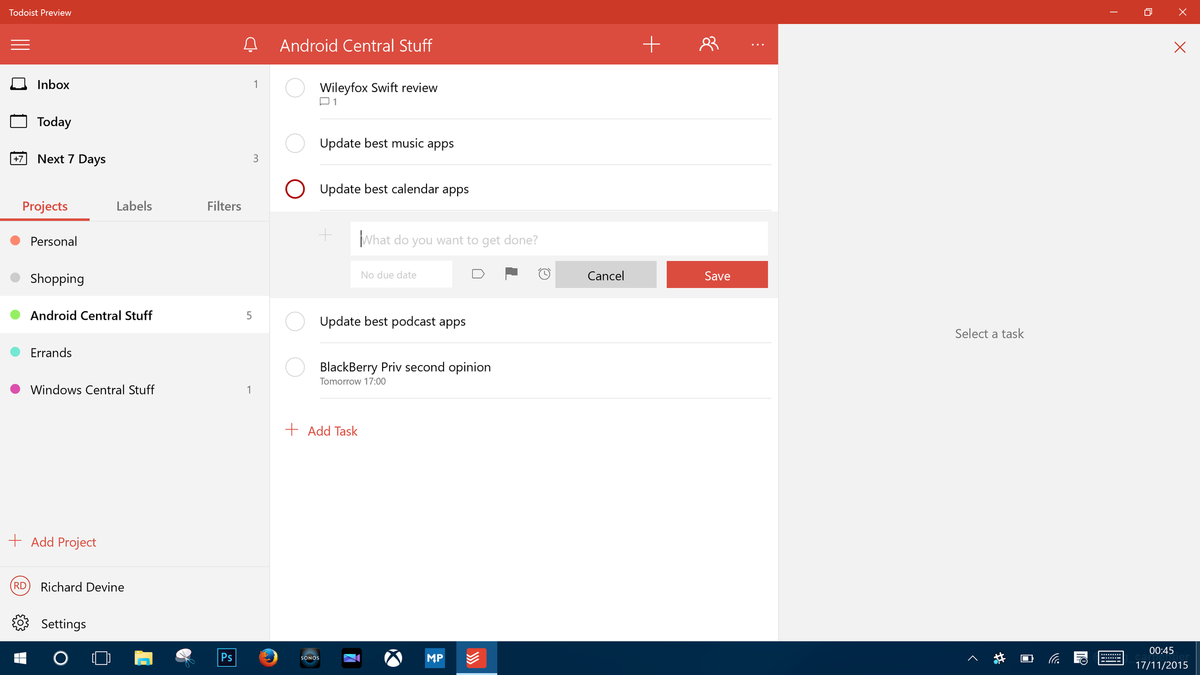Open File Explorer from taskbar
1200x675 pixels.
[143, 658]
